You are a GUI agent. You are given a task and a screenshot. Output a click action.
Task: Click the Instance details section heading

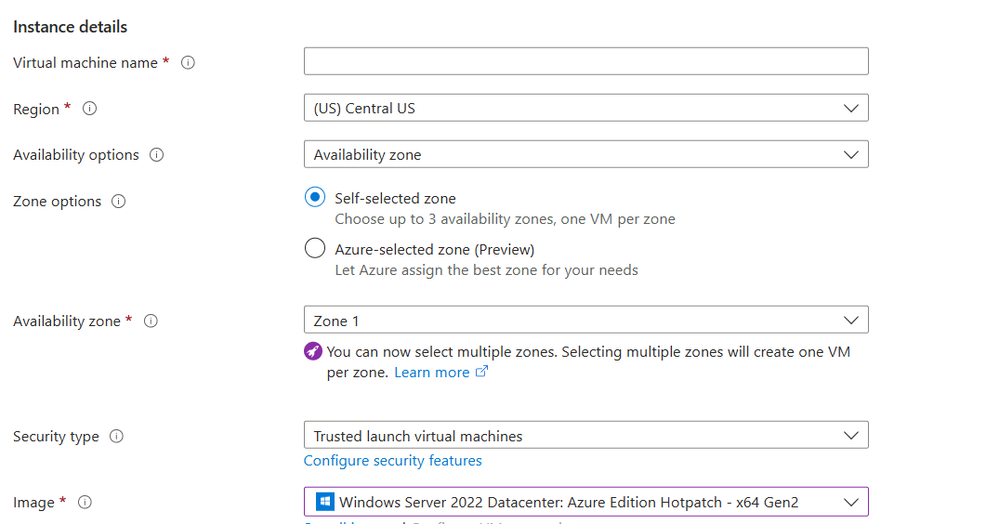(x=70, y=27)
